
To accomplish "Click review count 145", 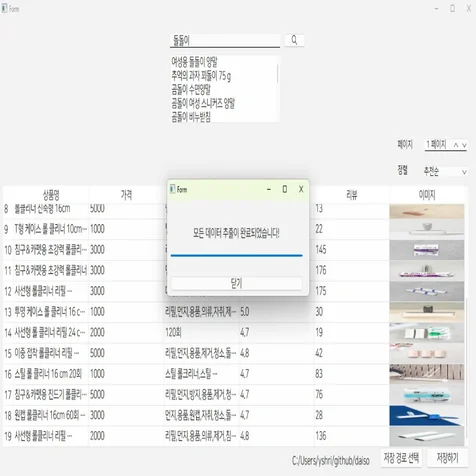I will coord(351,250).
